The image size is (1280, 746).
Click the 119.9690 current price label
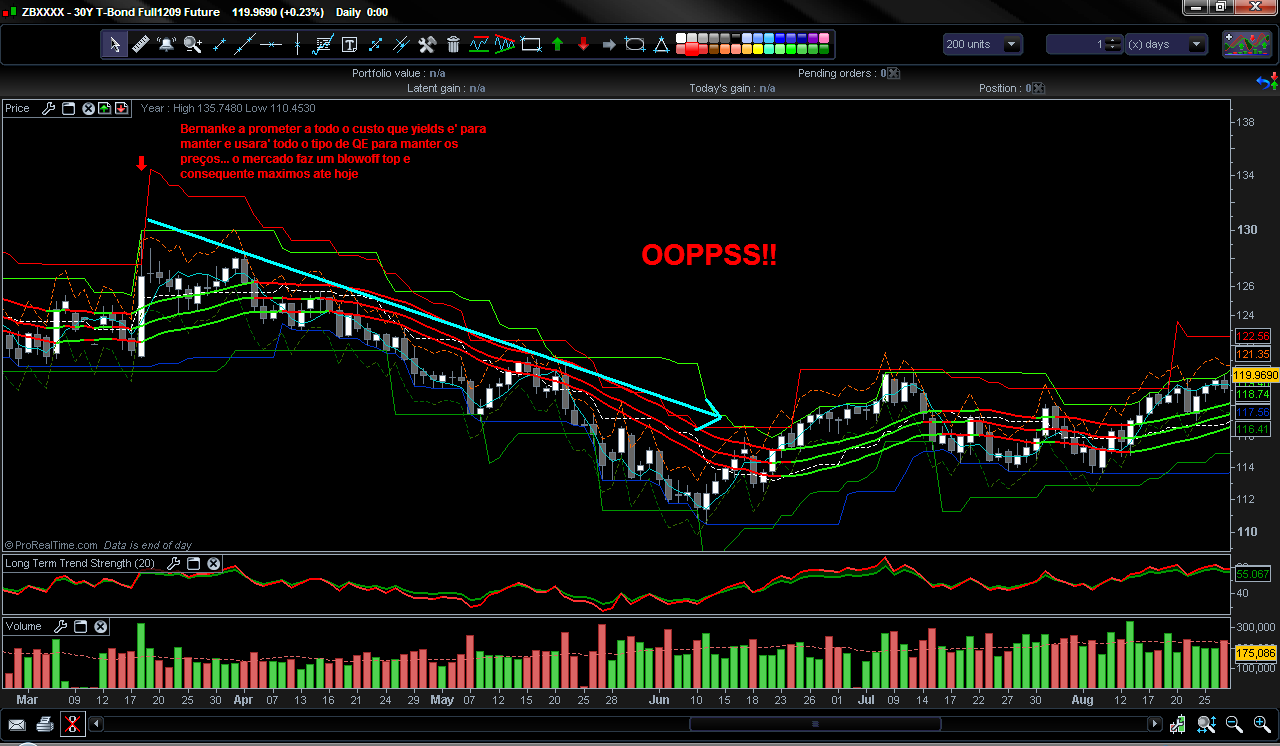1255,375
